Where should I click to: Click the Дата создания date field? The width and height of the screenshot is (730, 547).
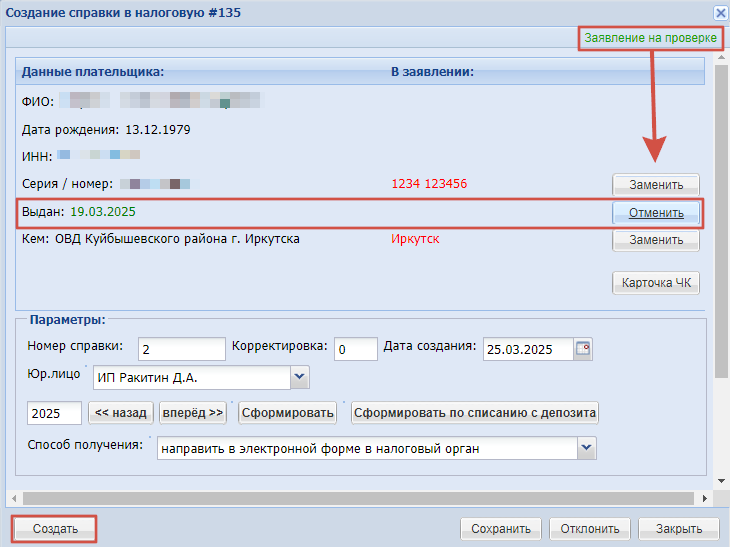(x=528, y=349)
